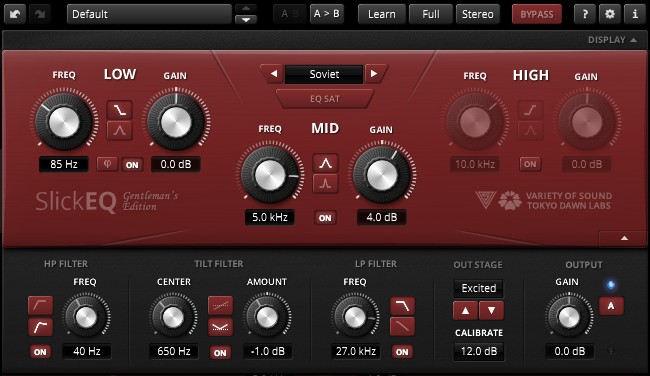This screenshot has height=376, width=650.
Task: Choose steep LP filter slope
Action: [402, 306]
